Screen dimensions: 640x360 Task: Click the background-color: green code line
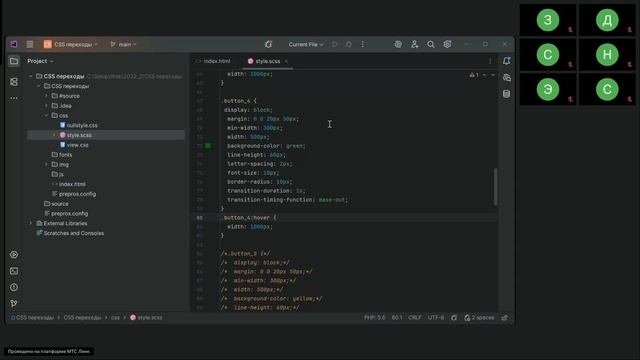pyautogui.click(x=266, y=146)
